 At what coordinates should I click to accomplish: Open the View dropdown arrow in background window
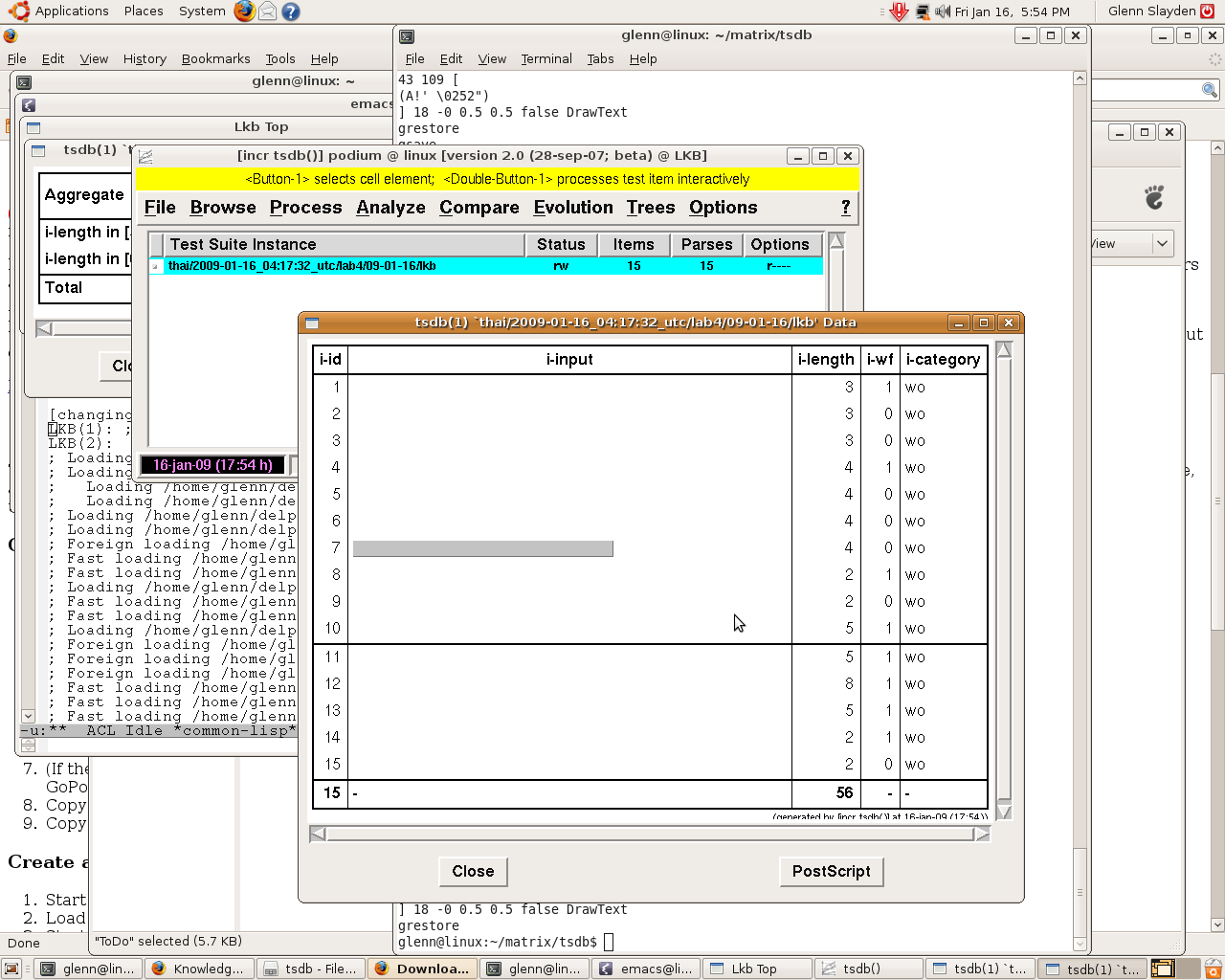coord(1162,244)
